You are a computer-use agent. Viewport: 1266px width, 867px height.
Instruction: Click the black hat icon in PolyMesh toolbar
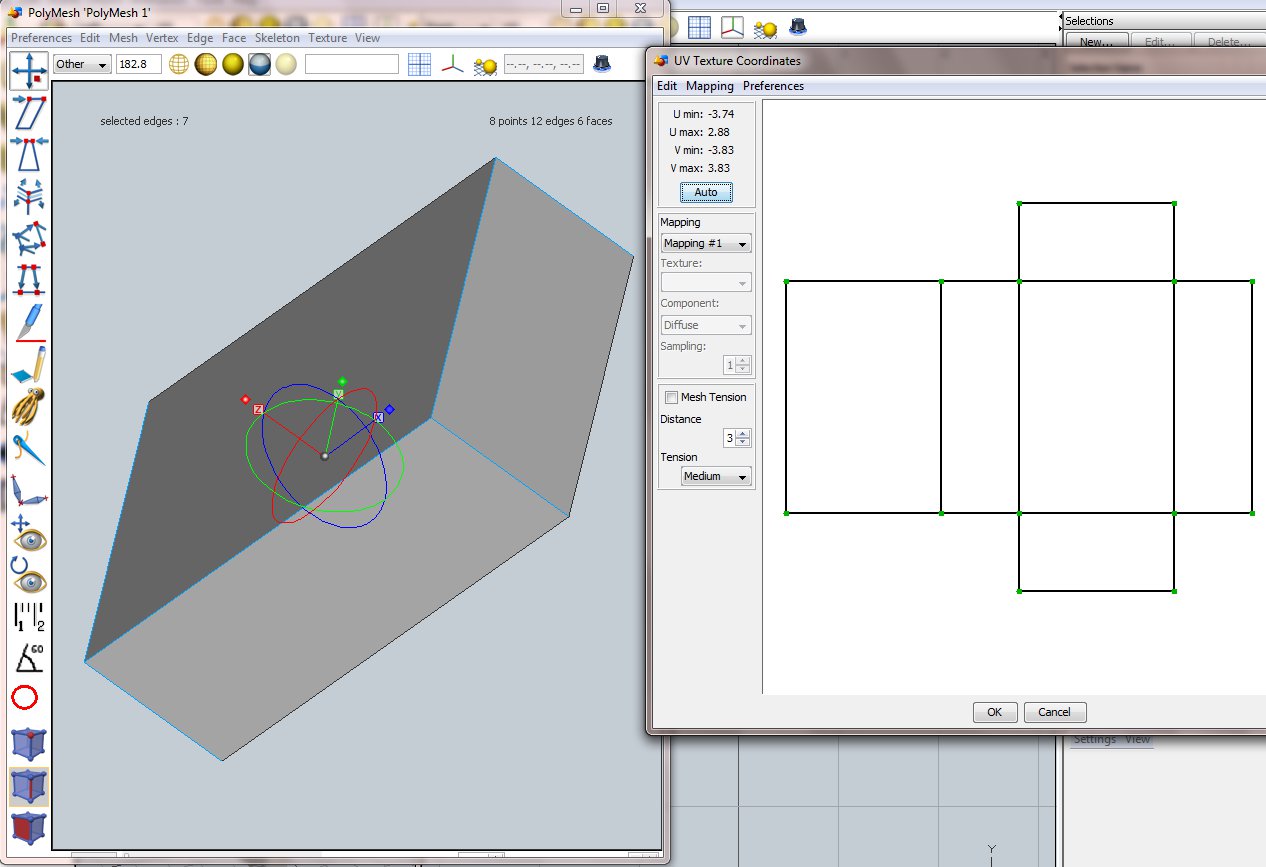602,64
